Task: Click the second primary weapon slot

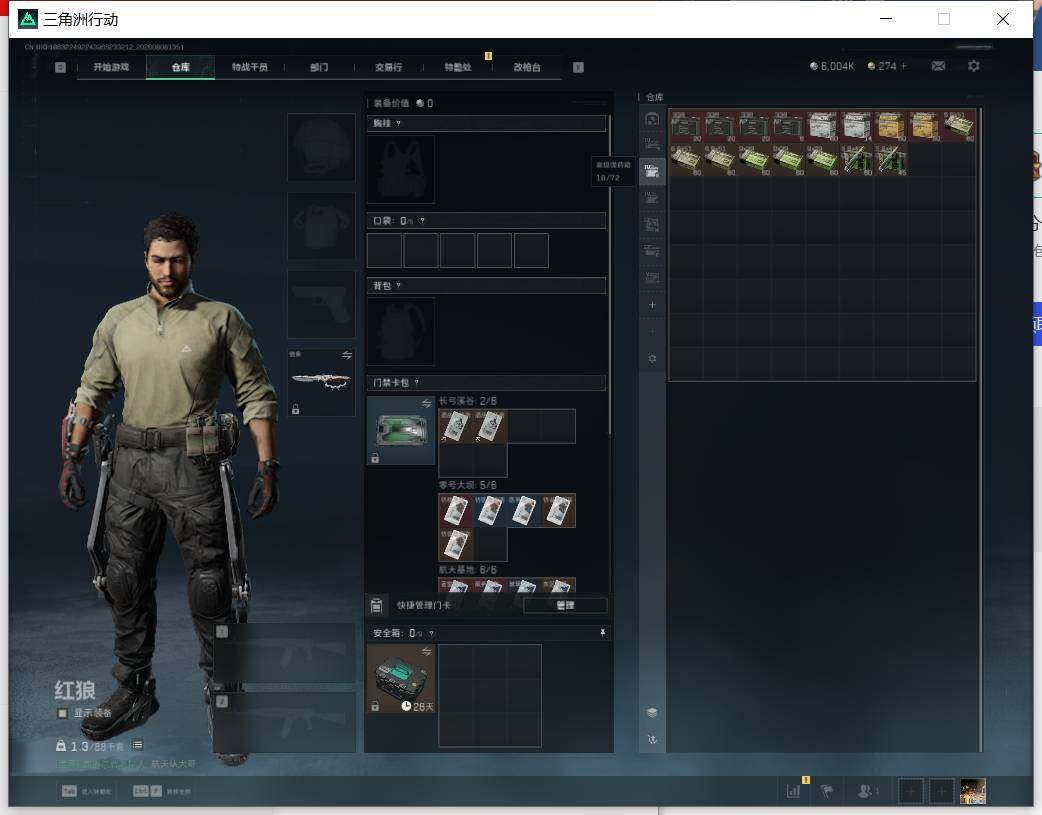Action: pyautogui.click(x=284, y=723)
